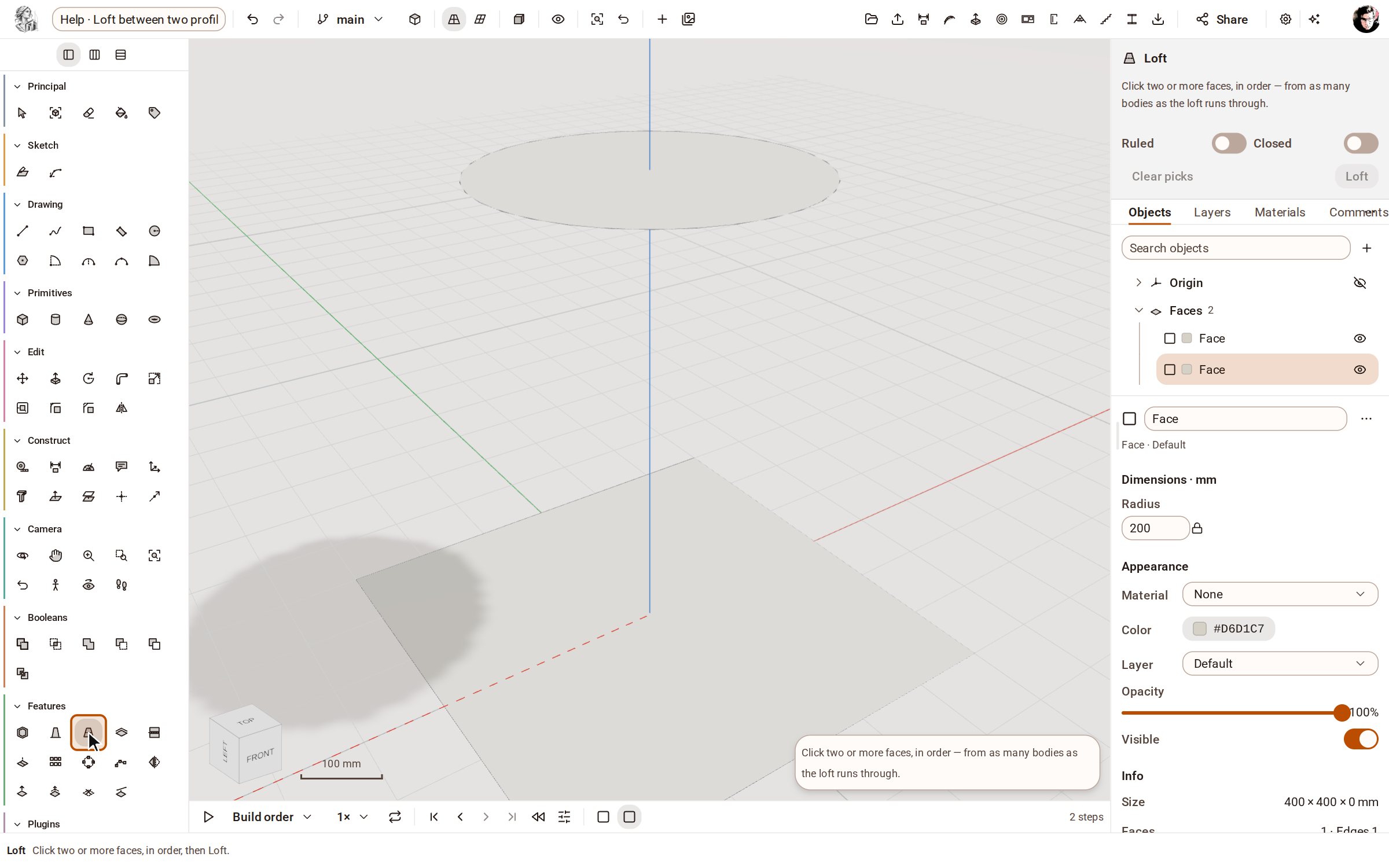Screen dimensions: 1389x868
Task: Switch to the Objects tab
Action: pos(1149,212)
